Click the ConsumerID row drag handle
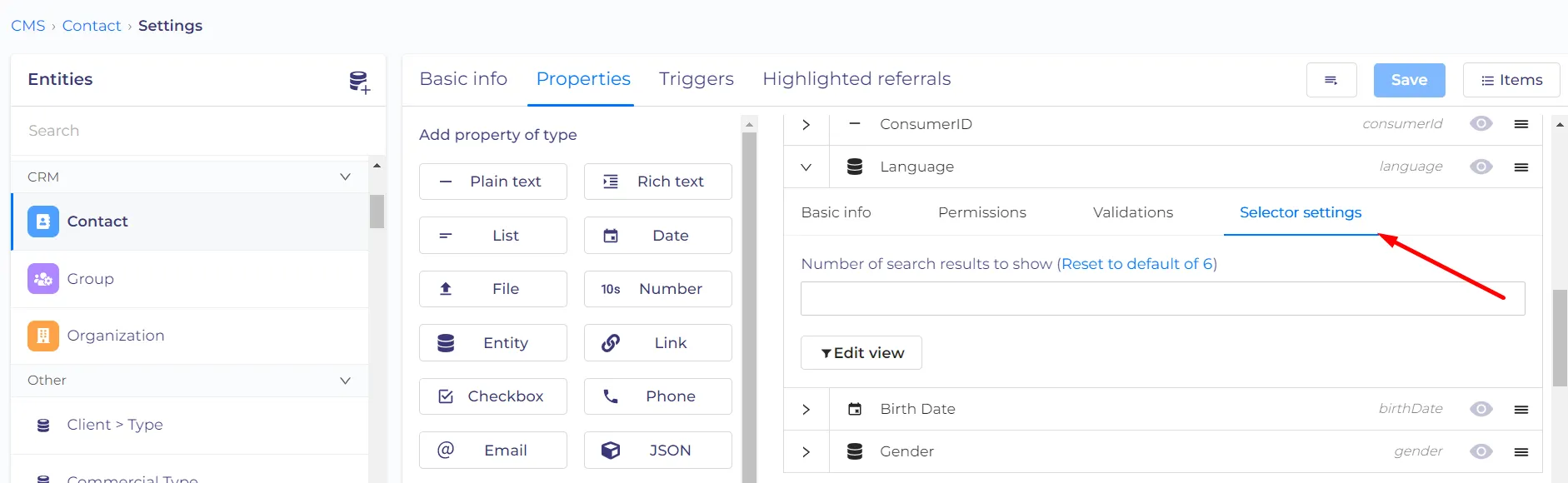 point(1521,124)
